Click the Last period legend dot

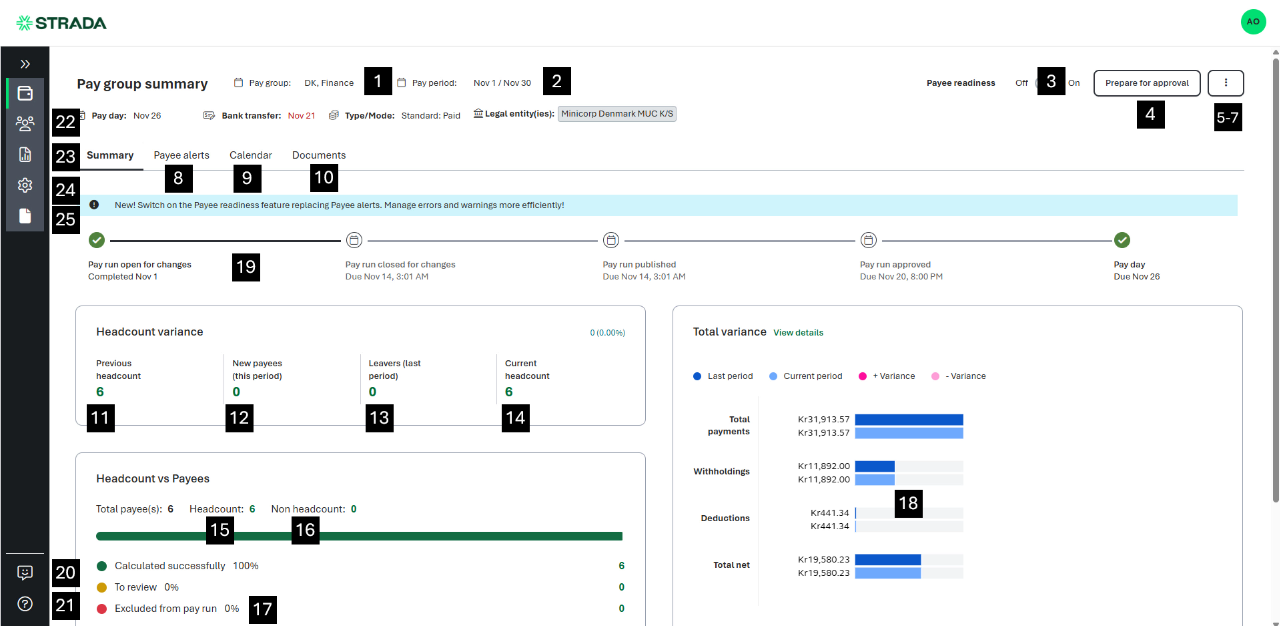[697, 376]
